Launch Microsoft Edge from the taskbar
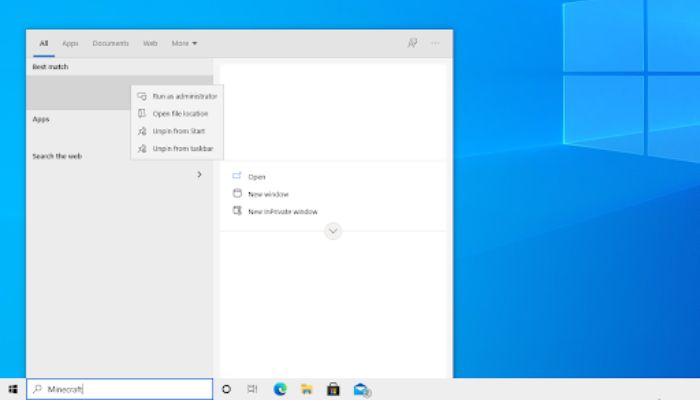Screen dimensions: 700x400 click(280, 389)
